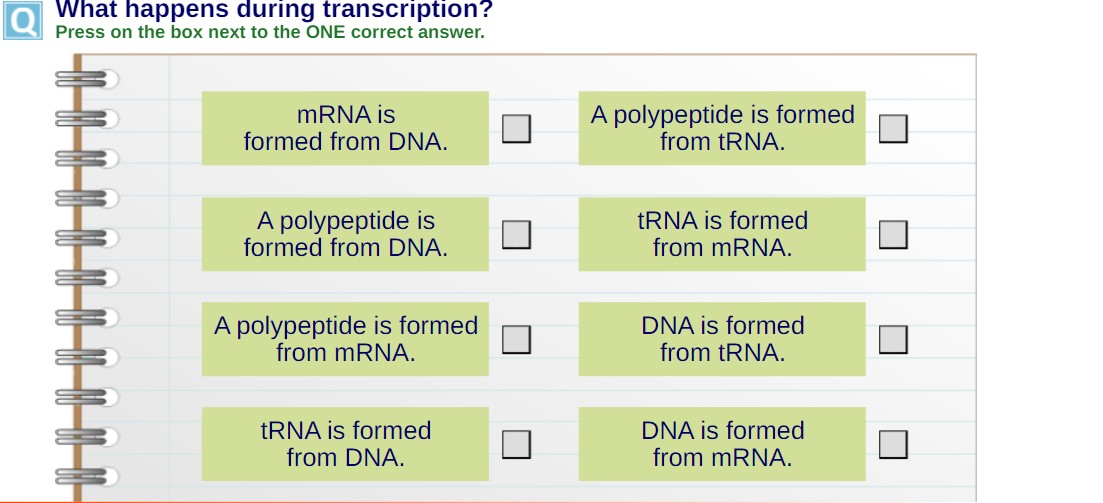Mark the checkbox for DNA formed from mRNA
1103x503 pixels.
[893, 444]
